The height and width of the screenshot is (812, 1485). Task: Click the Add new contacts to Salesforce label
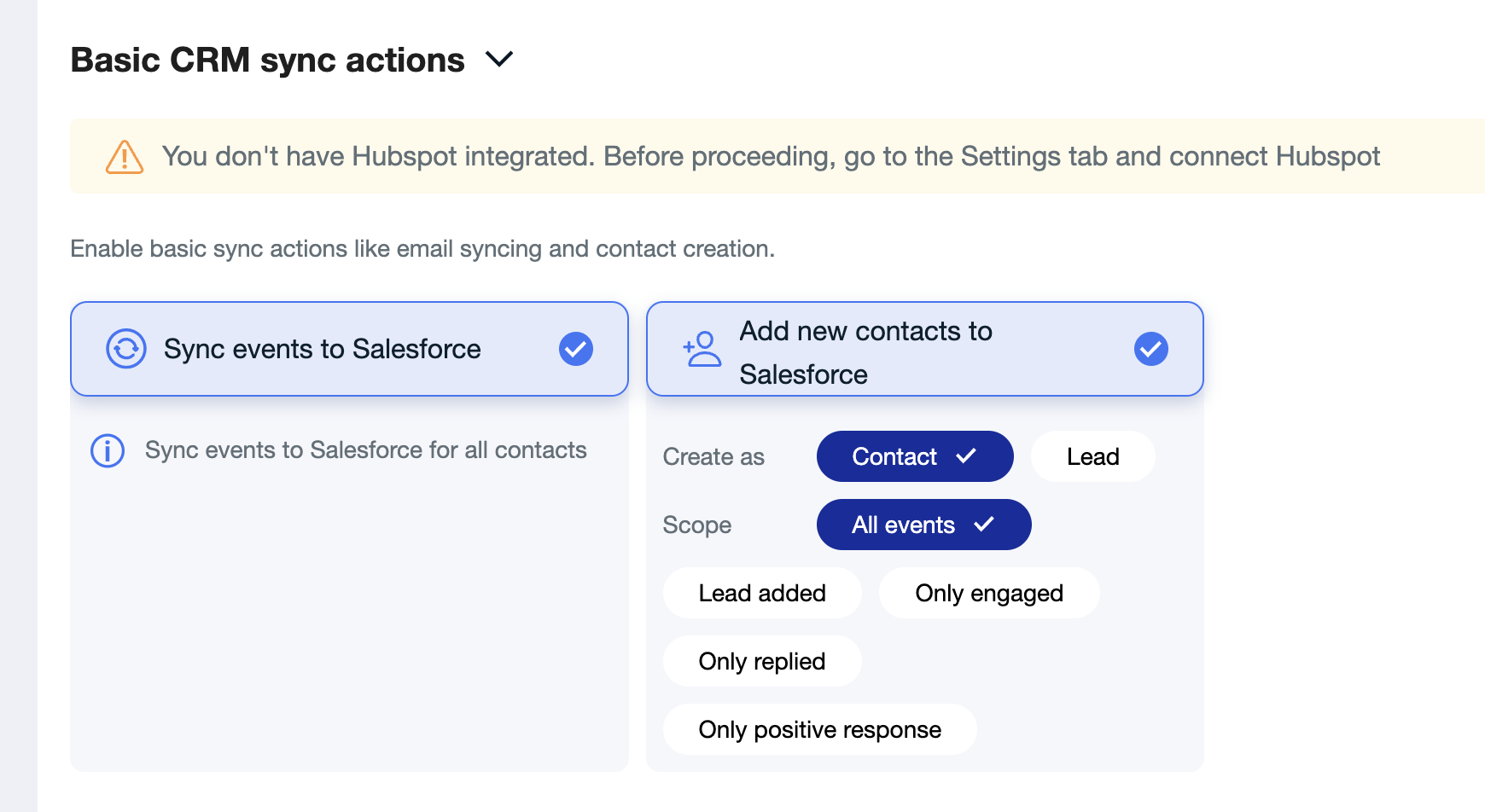tap(866, 352)
